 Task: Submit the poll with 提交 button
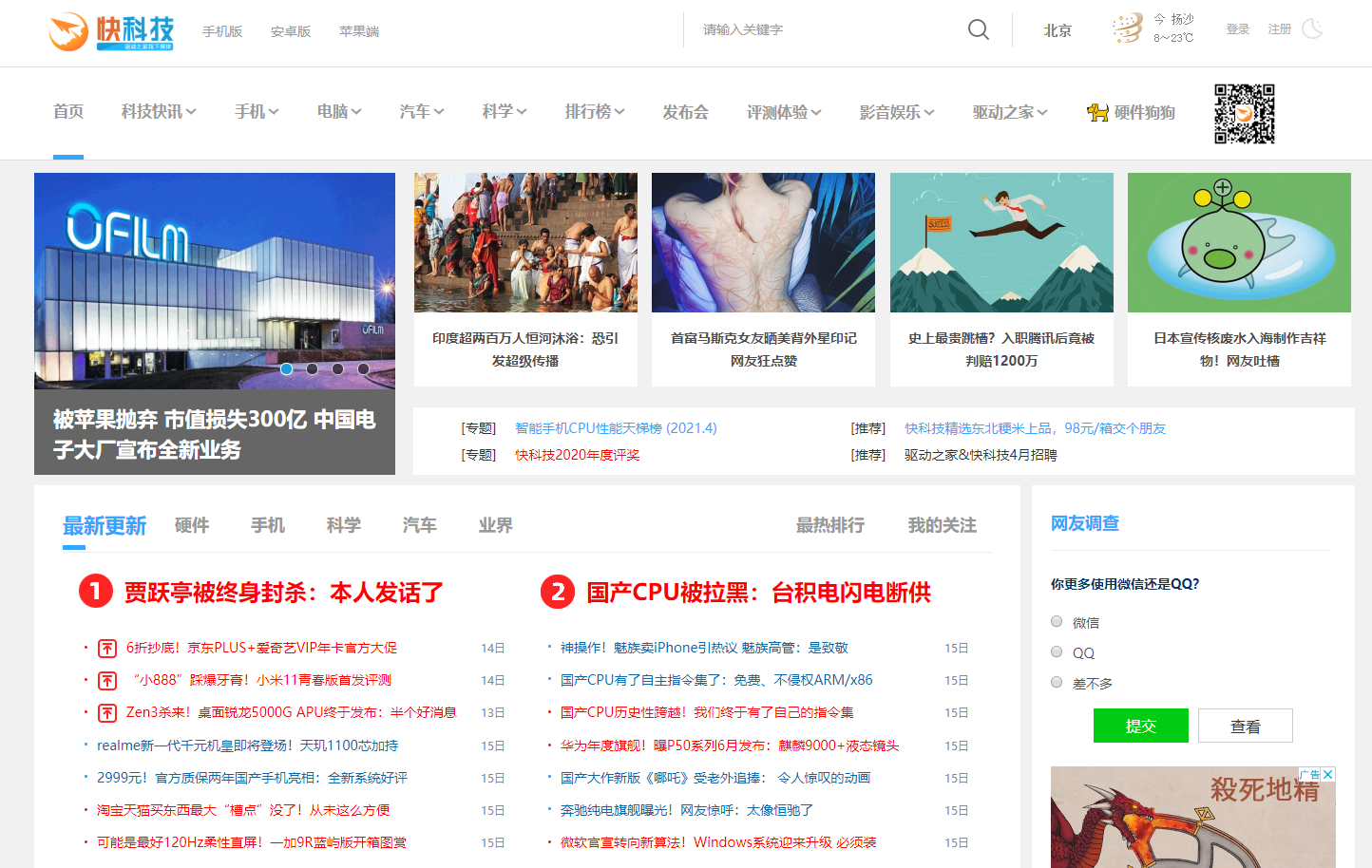tap(1141, 726)
